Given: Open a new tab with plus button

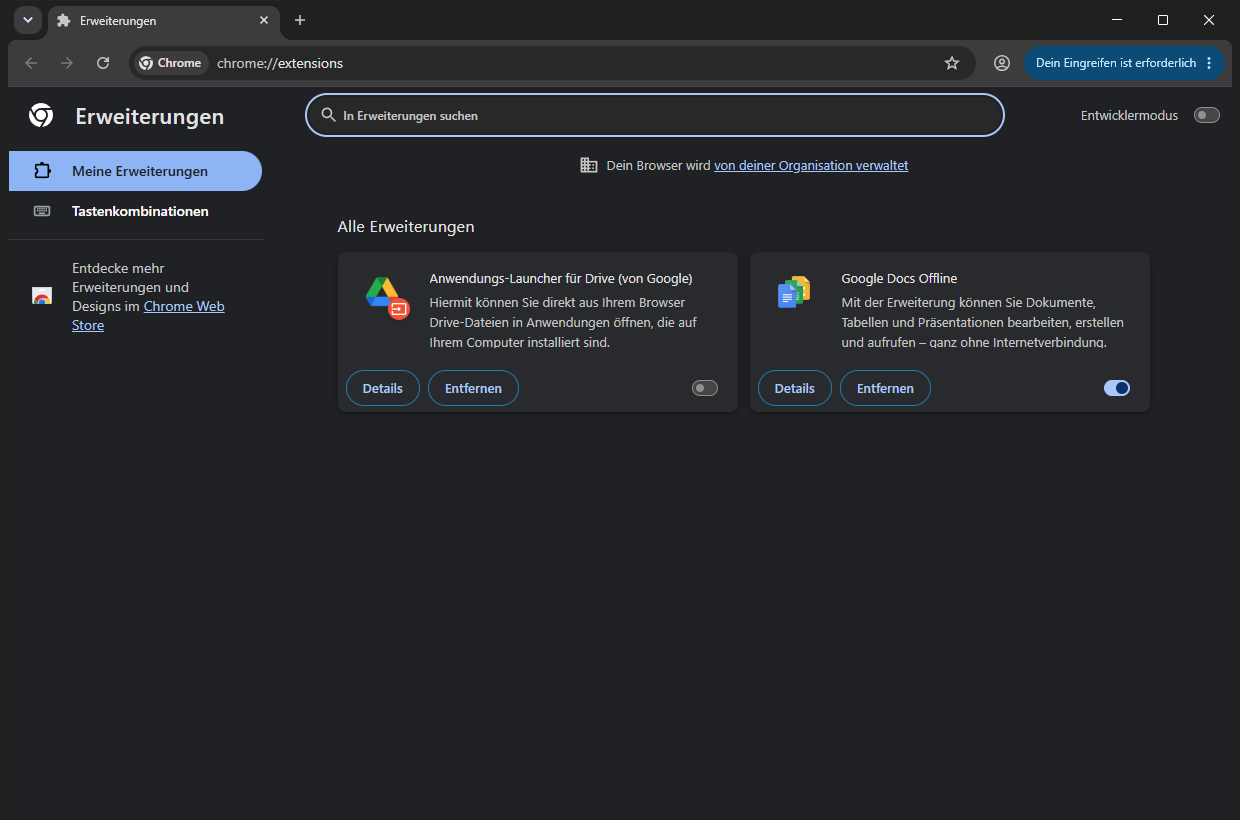Looking at the screenshot, I should 300,20.
